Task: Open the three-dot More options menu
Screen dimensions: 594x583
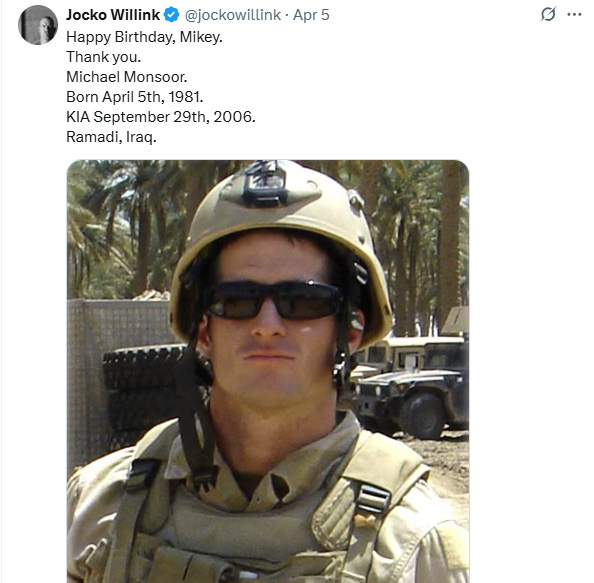Action: [574, 15]
